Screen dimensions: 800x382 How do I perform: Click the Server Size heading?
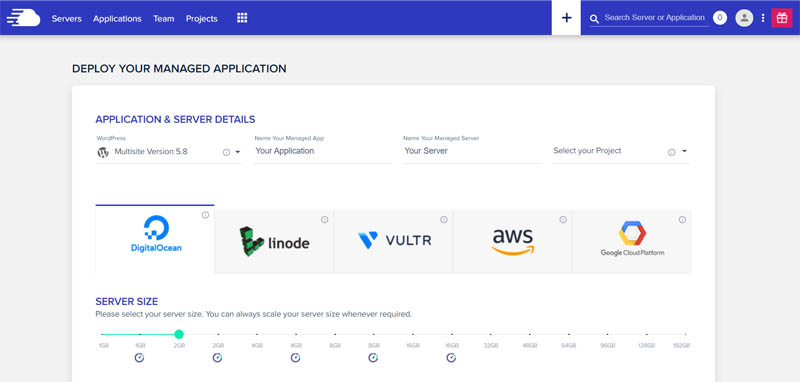coord(127,301)
